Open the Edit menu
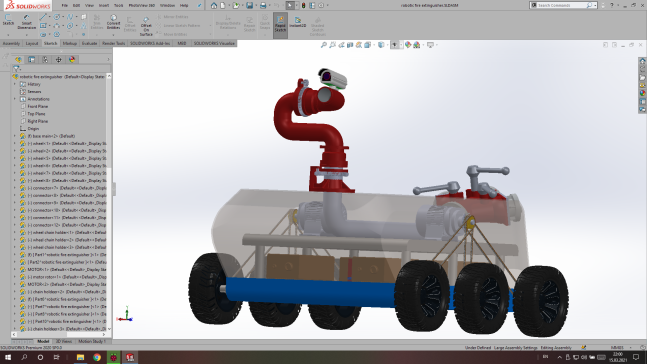This screenshot has height=364, width=647. (x=76, y=5)
